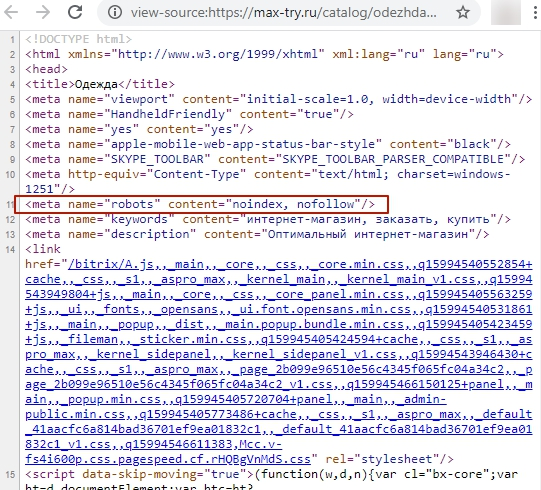Click the browser forward arrow
This screenshot has height=490, width=541.
tap(43, 12)
